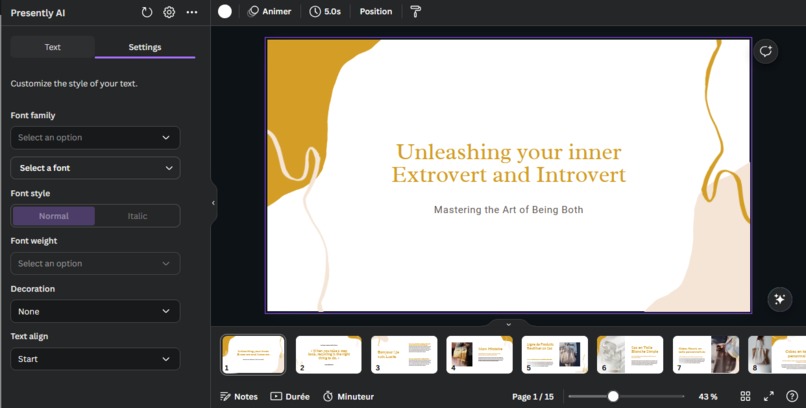806x408 pixels.
Task: Open the Position panel
Action: 376,11
